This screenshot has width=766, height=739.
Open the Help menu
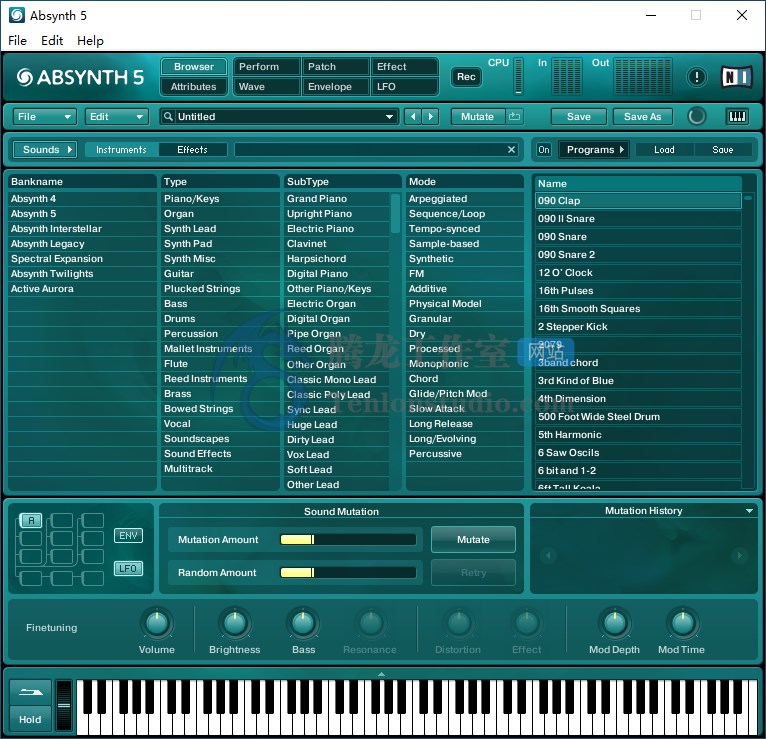click(90, 41)
